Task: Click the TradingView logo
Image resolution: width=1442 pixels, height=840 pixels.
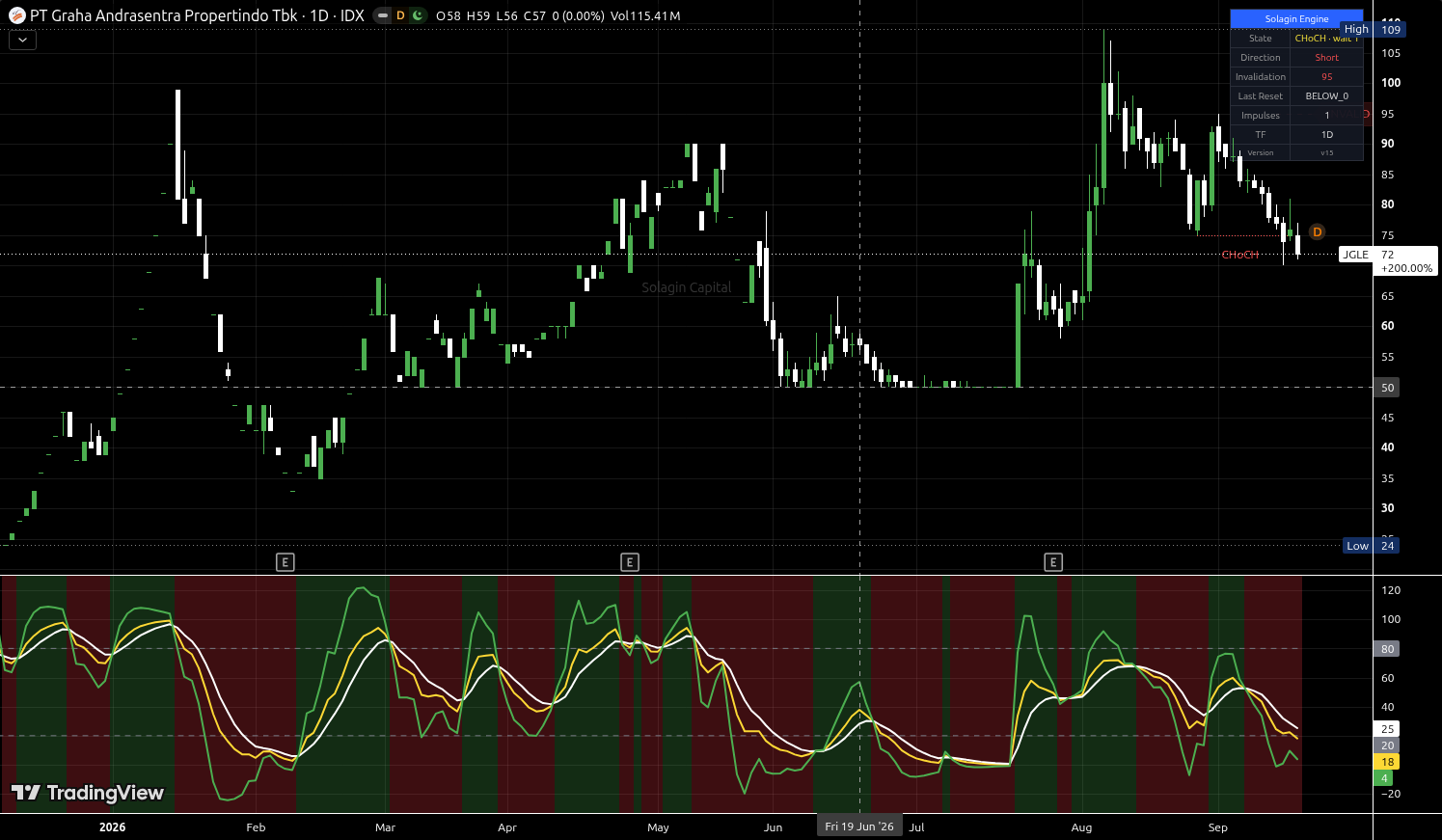Action: 88,793
